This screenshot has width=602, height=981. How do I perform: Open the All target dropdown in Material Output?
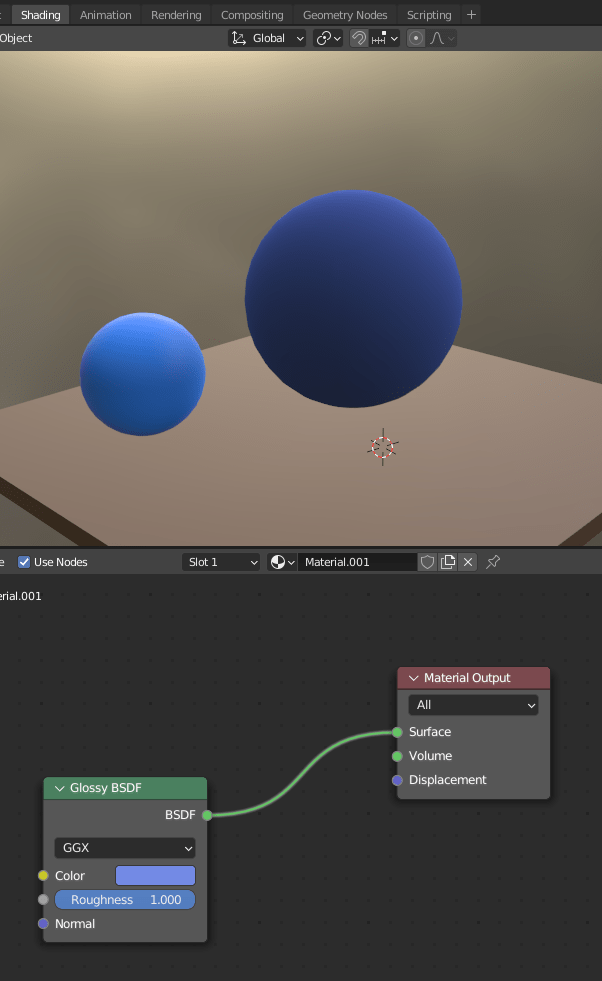(x=473, y=705)
